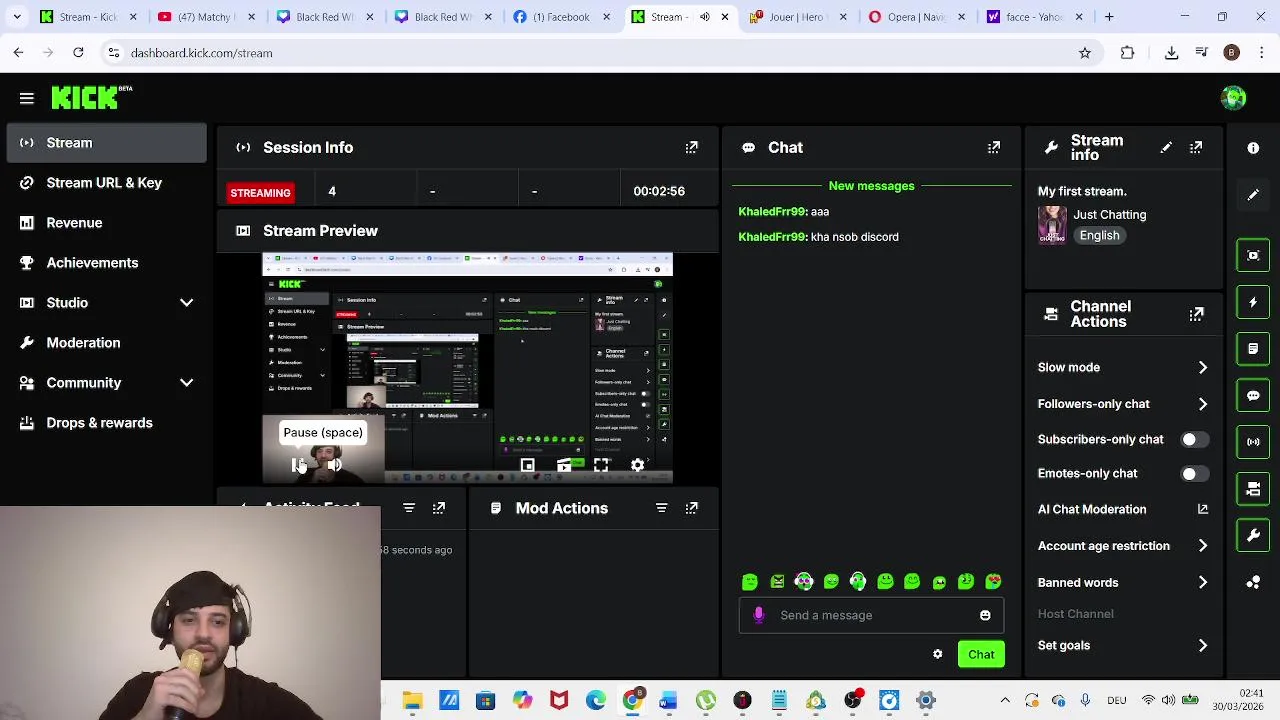Open Microsoft Edge from the taskbar

tap(595, 701)
